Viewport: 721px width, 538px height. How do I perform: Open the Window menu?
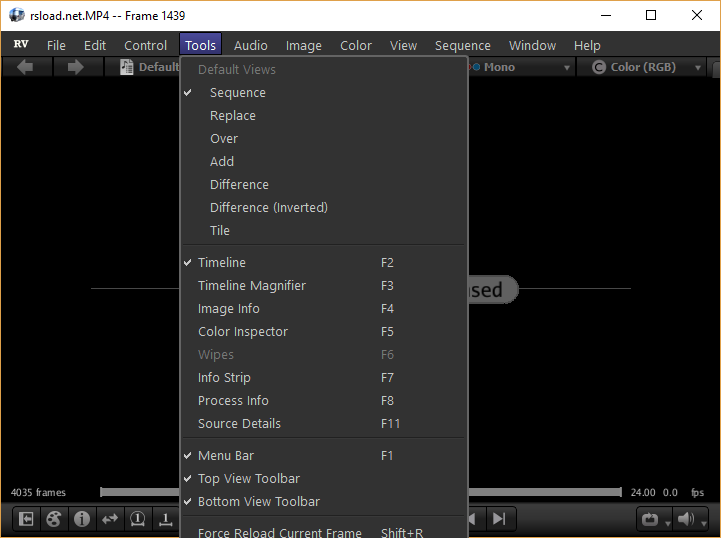coord(532,46)
